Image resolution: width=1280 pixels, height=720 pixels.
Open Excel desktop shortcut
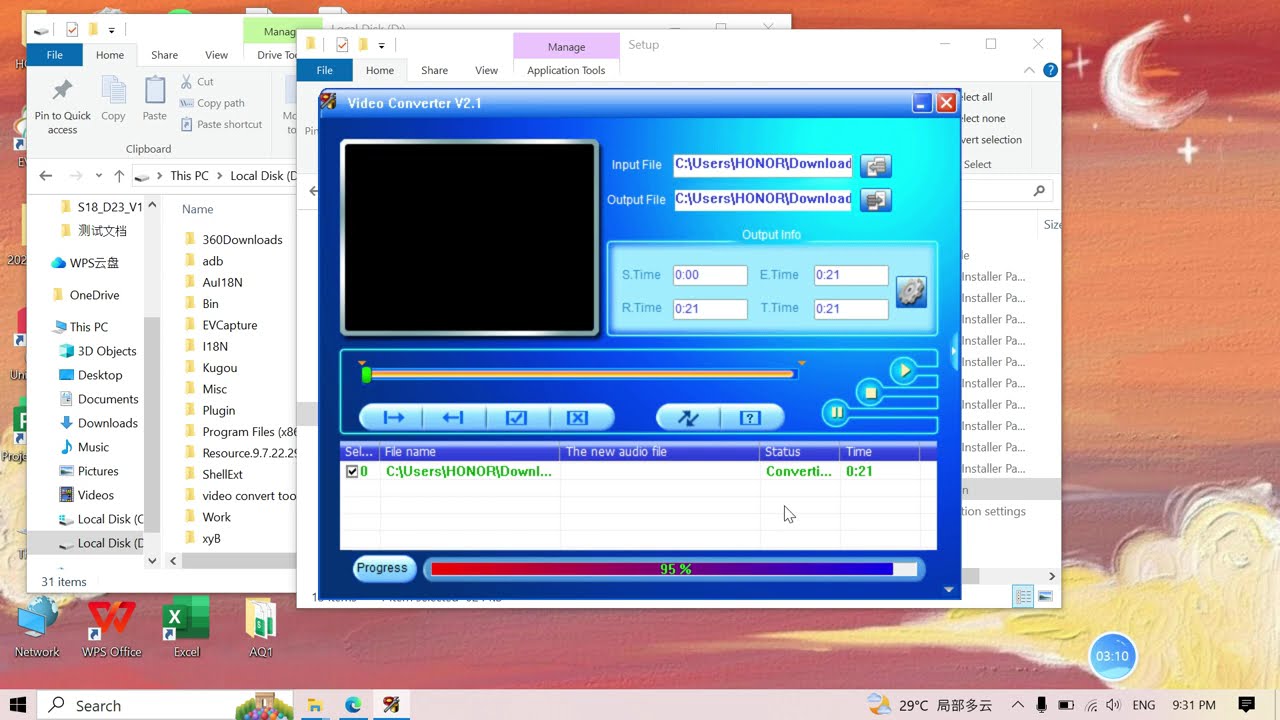coord(186,627)
